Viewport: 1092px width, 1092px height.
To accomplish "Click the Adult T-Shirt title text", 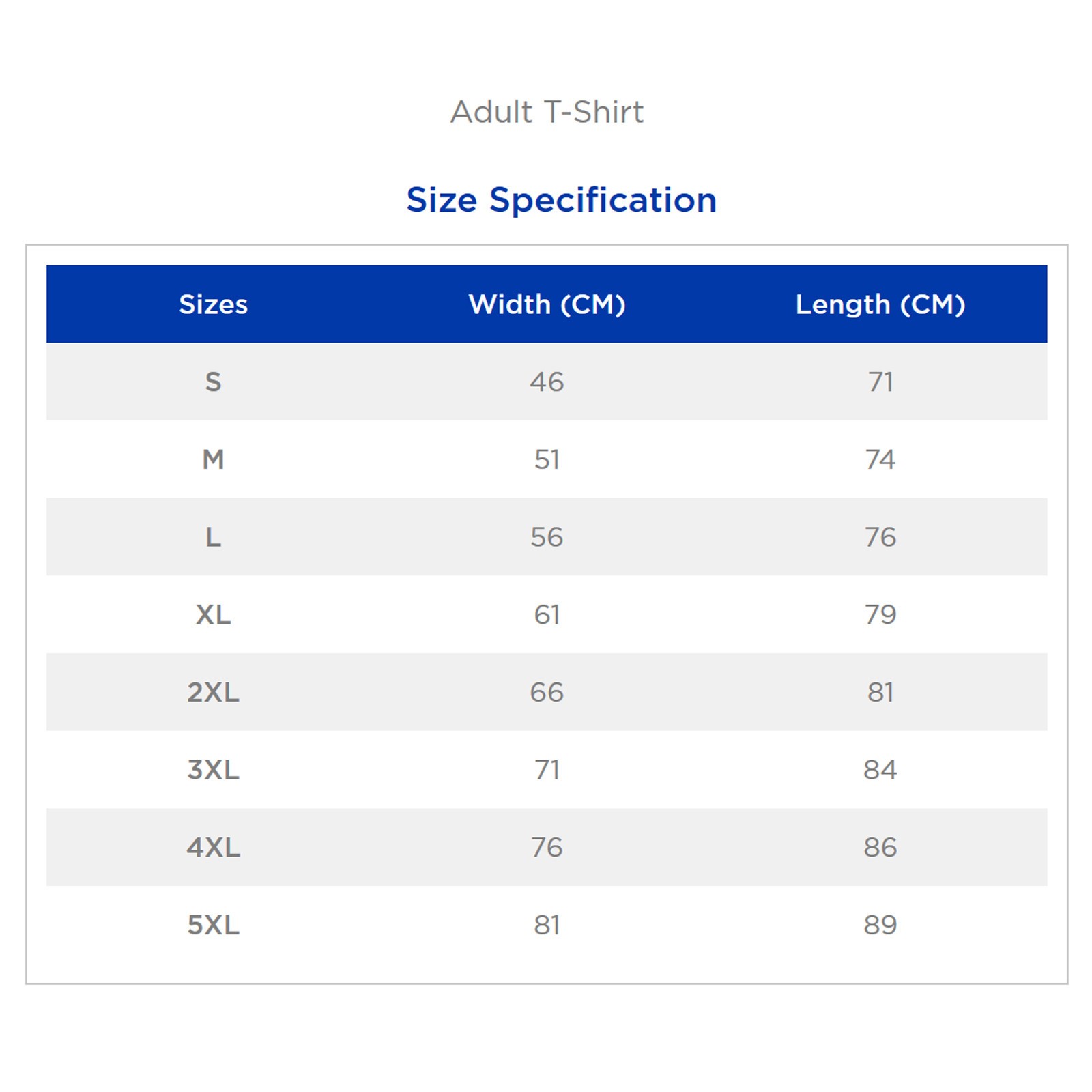I will point(547,112).
